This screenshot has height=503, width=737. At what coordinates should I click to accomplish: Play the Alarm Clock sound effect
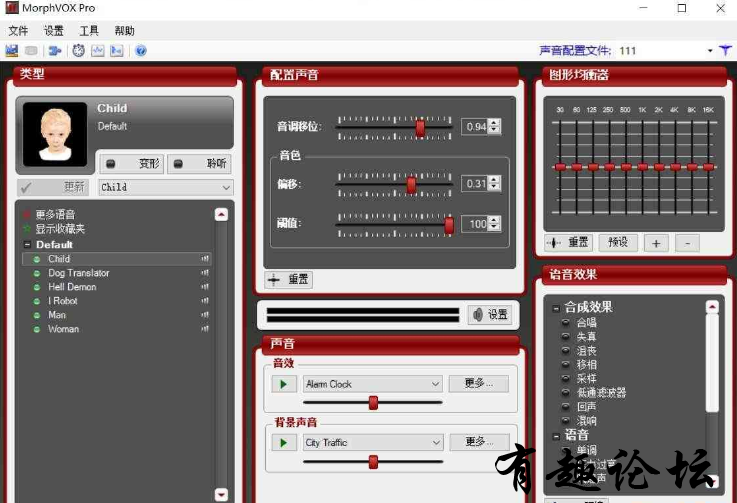pos(284,384)
